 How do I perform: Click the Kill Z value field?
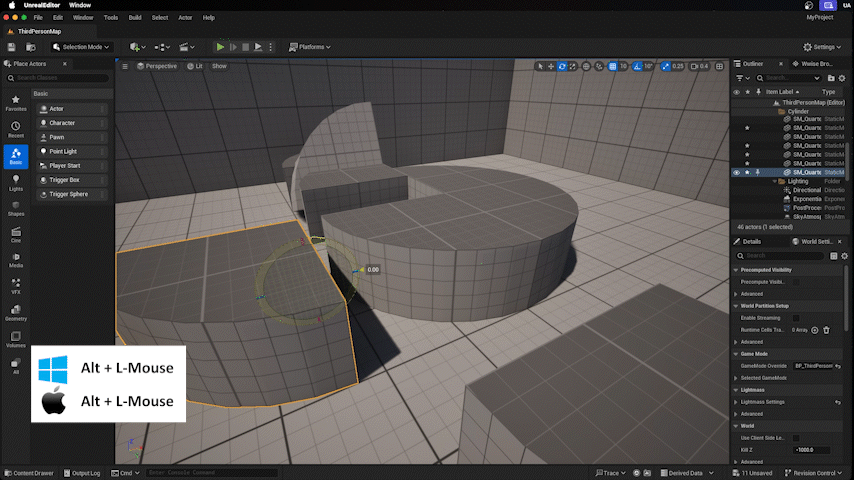coord(811,450)
